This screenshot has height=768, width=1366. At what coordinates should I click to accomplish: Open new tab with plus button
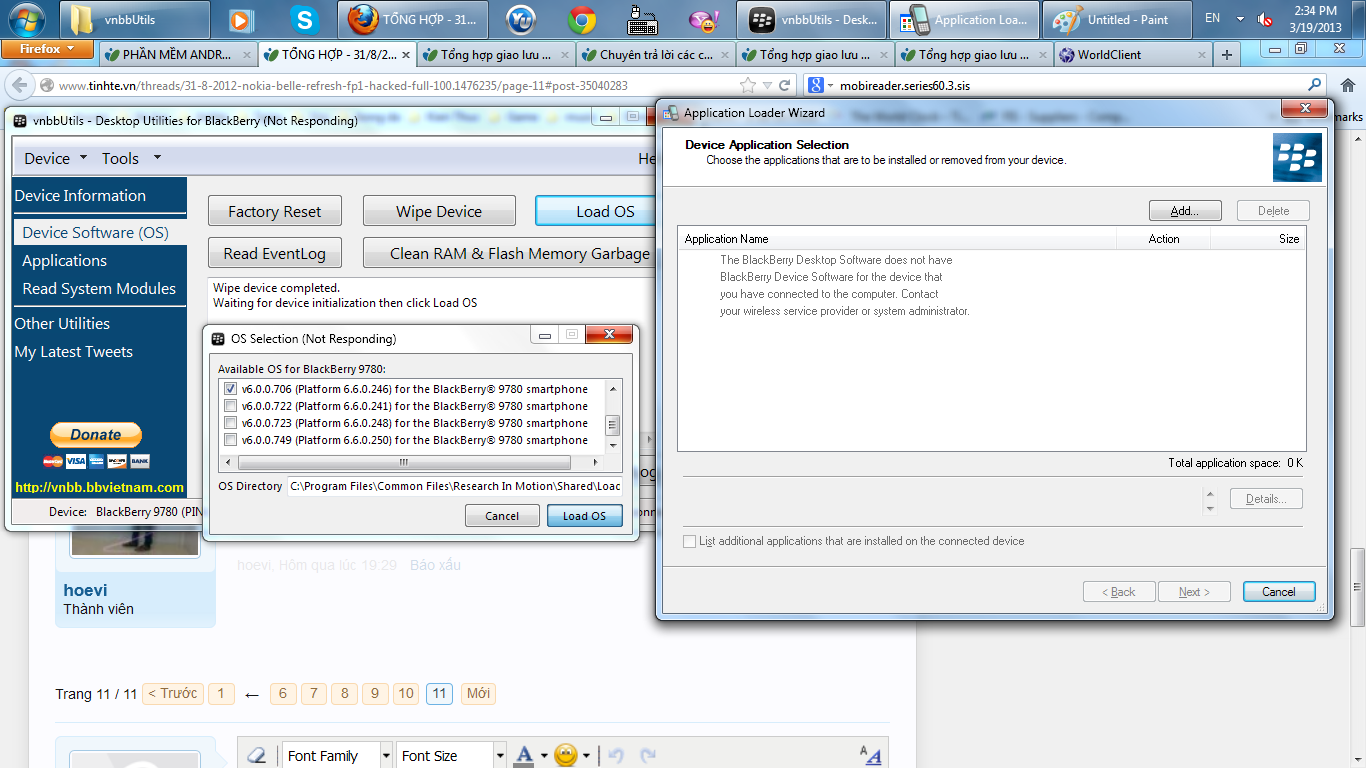pos(1227,55)
